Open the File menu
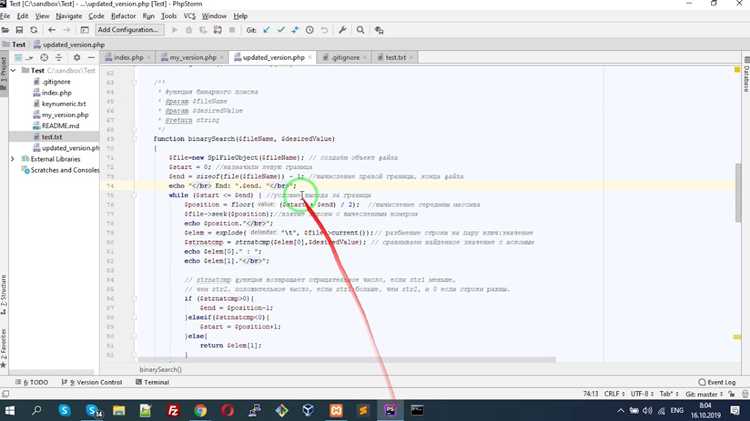 (x=5, y=16)
